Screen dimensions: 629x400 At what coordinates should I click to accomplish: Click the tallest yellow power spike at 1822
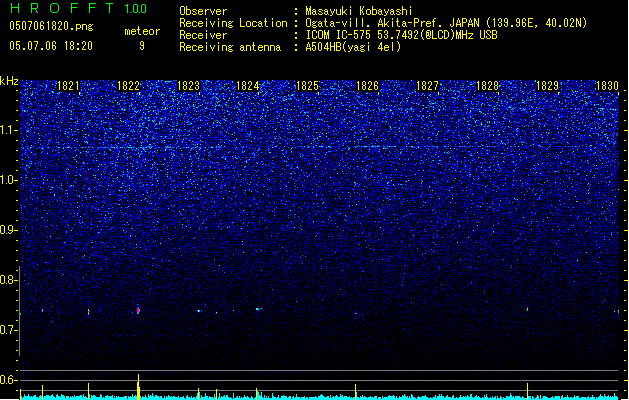(138, 386)
